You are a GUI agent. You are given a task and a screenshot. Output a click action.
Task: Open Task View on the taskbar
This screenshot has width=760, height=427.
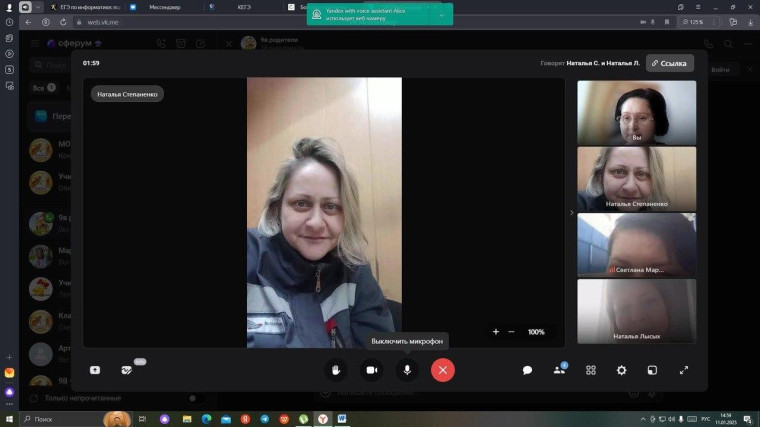[x=142, y=419]
